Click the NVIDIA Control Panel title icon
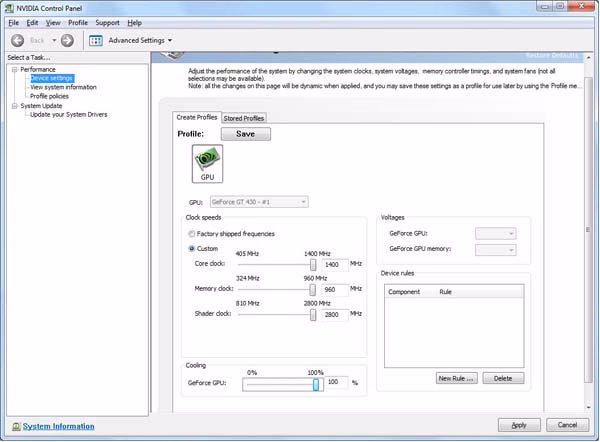Viewport: 600px width, 442px height. click(9, 8)
